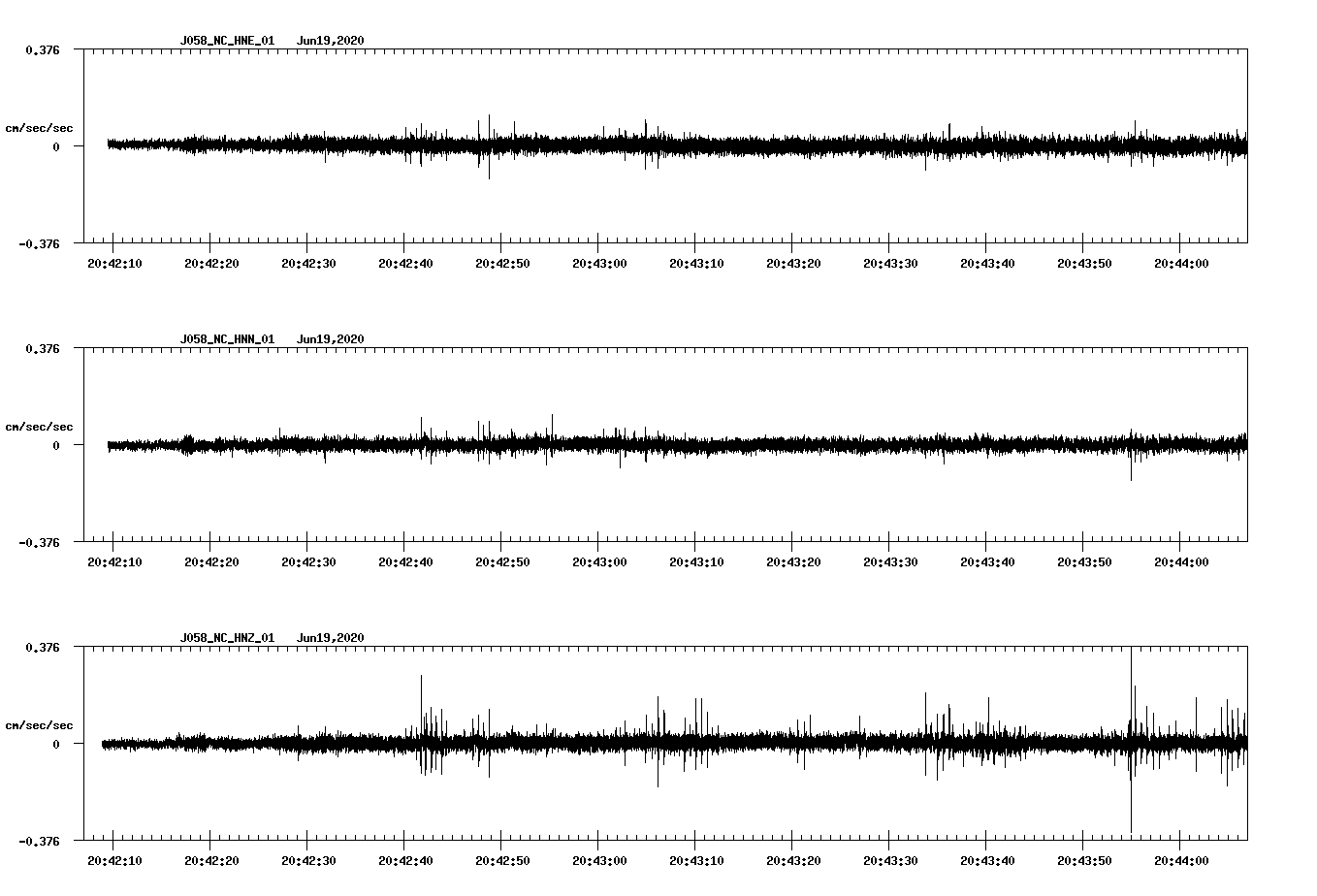Select the 20:44:00 time label under the HNZ plot

(1181, 860)
